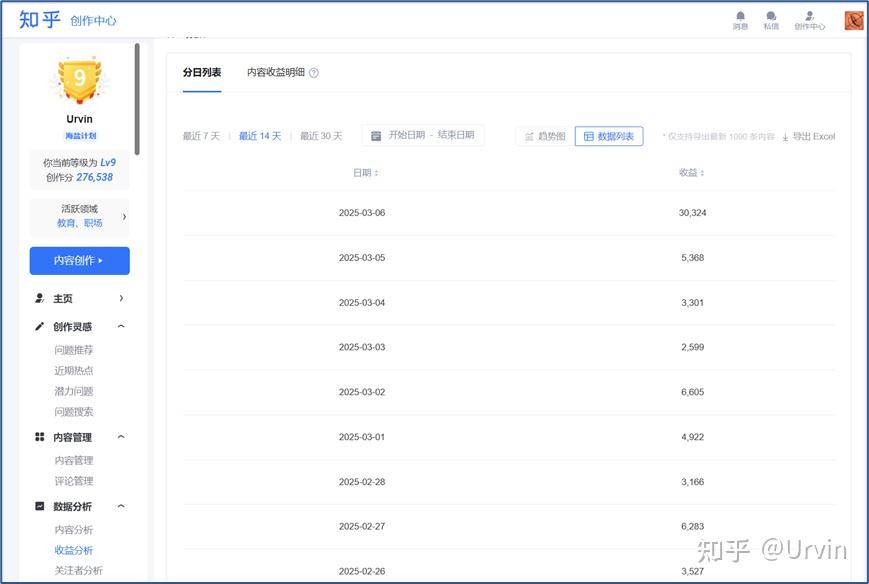This screenshot has width=869, height=584.
Task: Click the date cell 2025-03-05
Action: [362, 258]
